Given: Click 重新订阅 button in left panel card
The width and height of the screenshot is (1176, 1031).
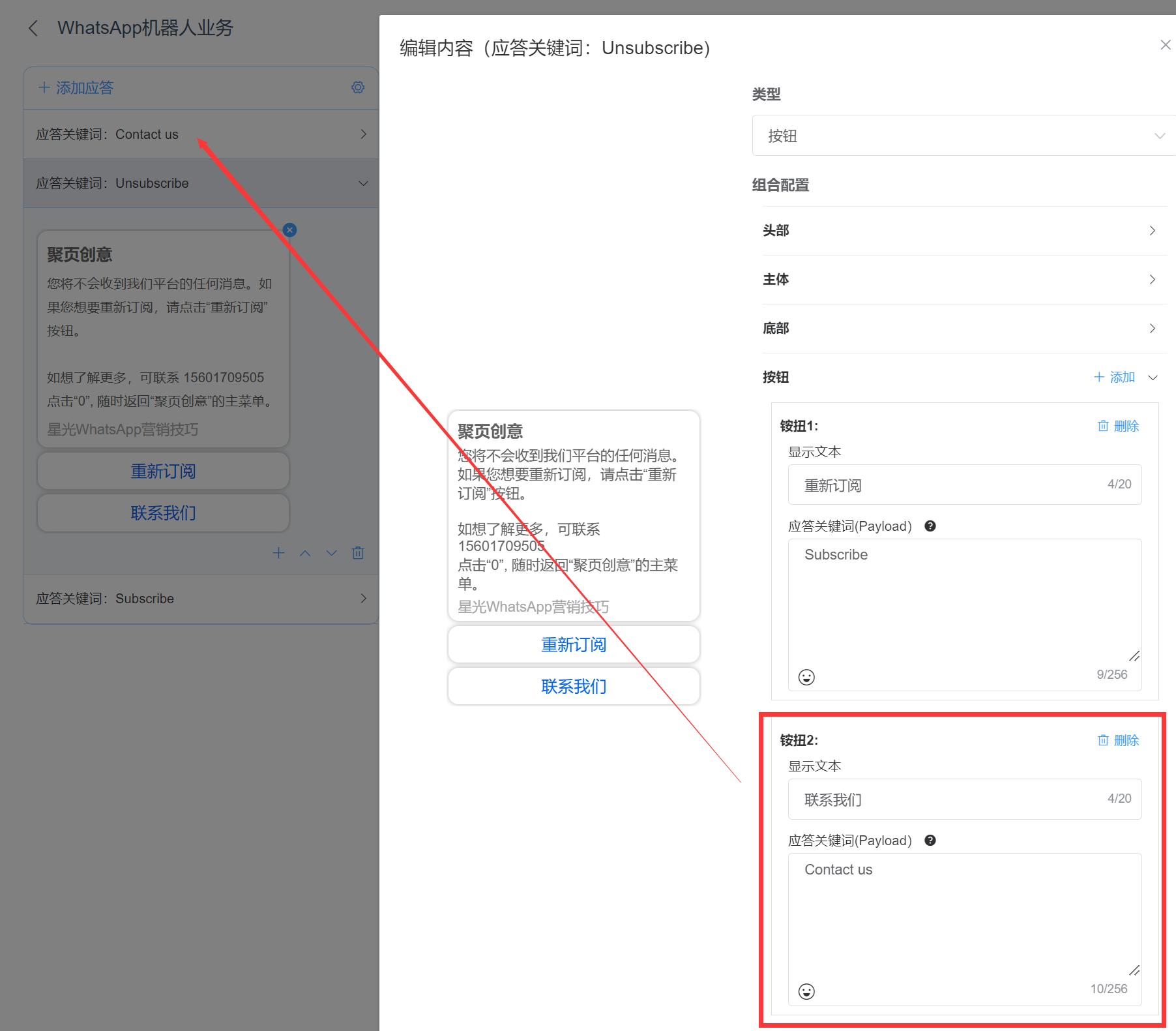Looking at the screenshot, I should pos(163,471).
